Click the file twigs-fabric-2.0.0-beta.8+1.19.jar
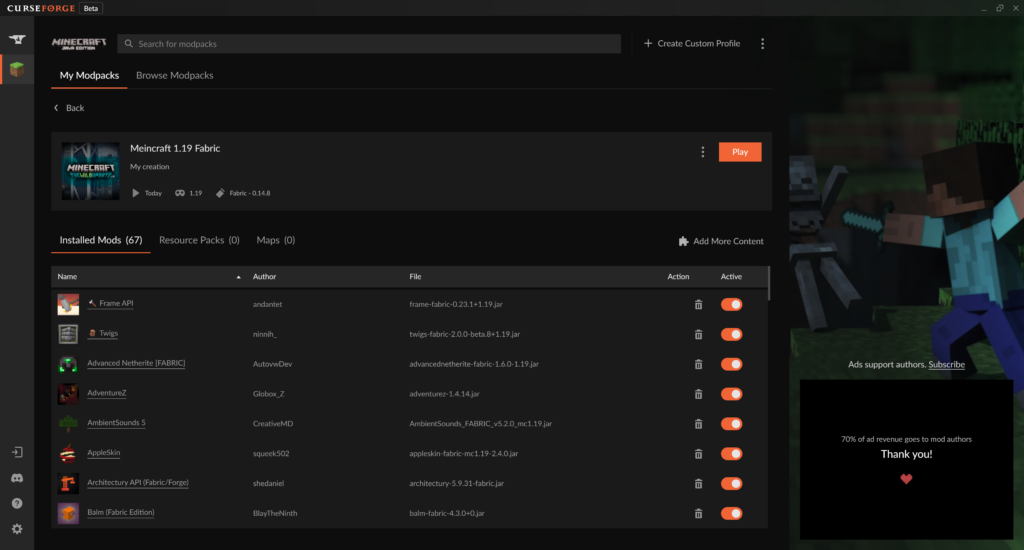 [464, 334]
